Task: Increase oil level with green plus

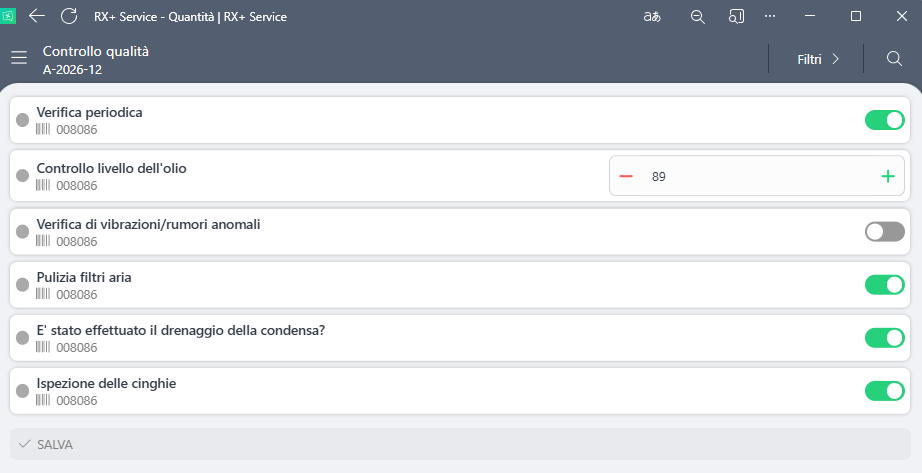Action: pyautogui.click(x=887, y=176)
